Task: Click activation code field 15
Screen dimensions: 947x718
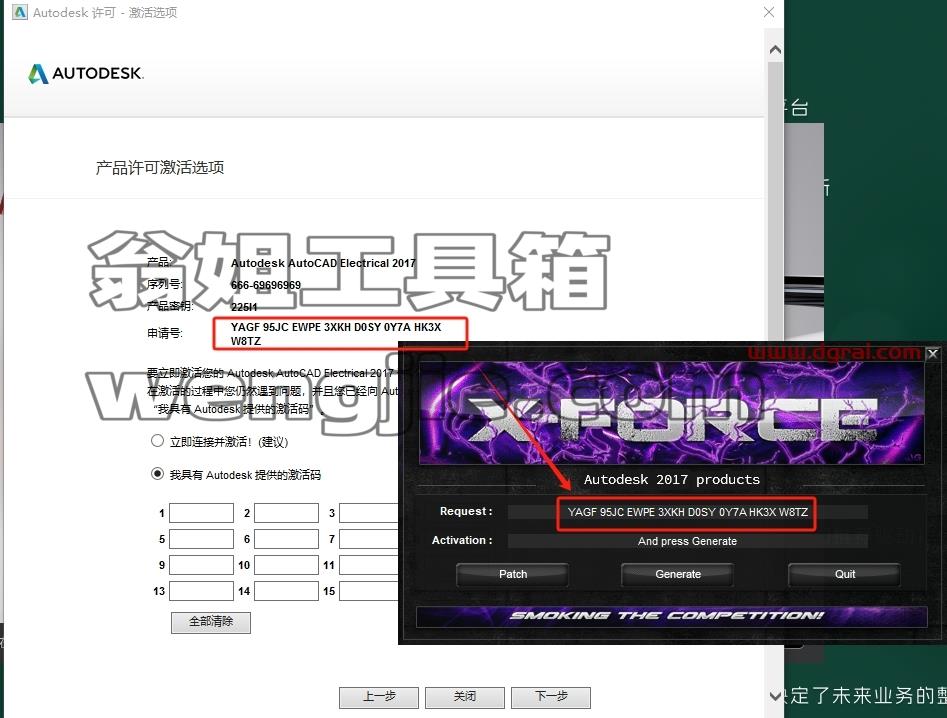Action: [x=368, y=591]
